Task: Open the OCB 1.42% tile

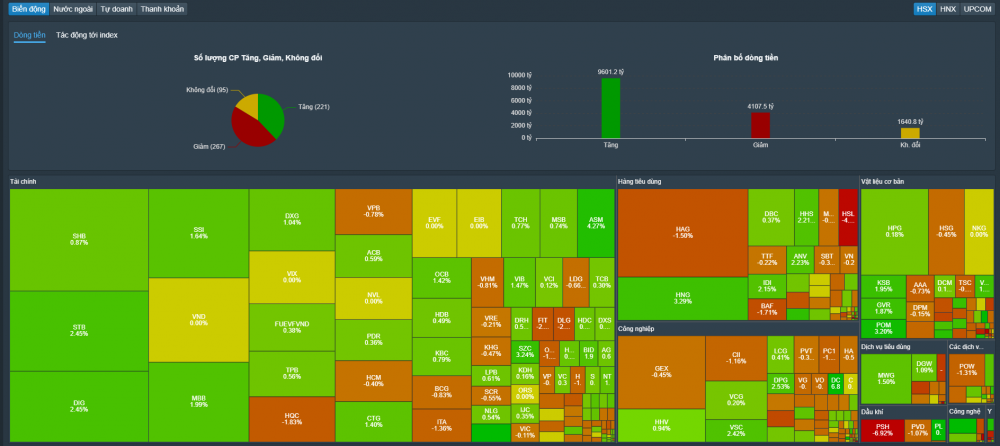Action: (441, 278)
